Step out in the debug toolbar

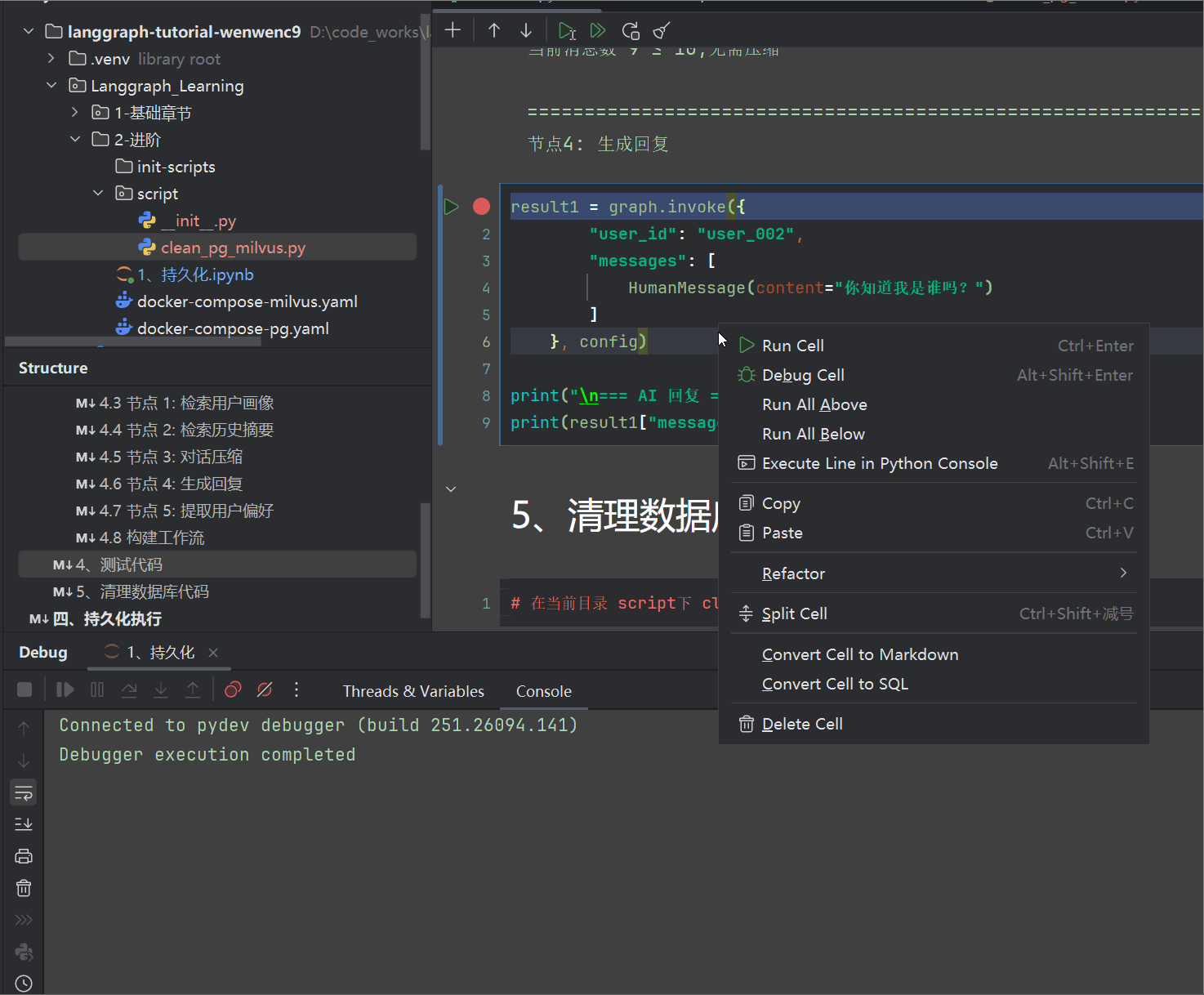(x=193, y=689)
